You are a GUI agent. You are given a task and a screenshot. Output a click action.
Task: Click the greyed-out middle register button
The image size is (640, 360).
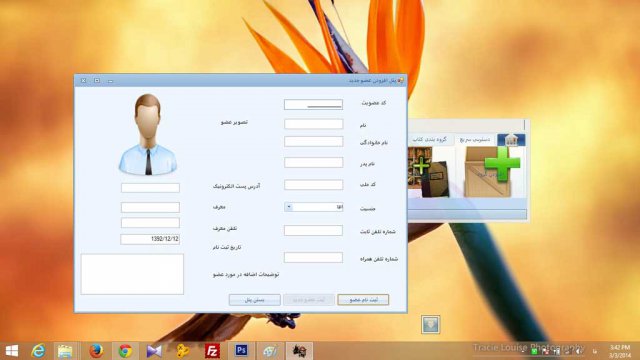pos(309,300)
